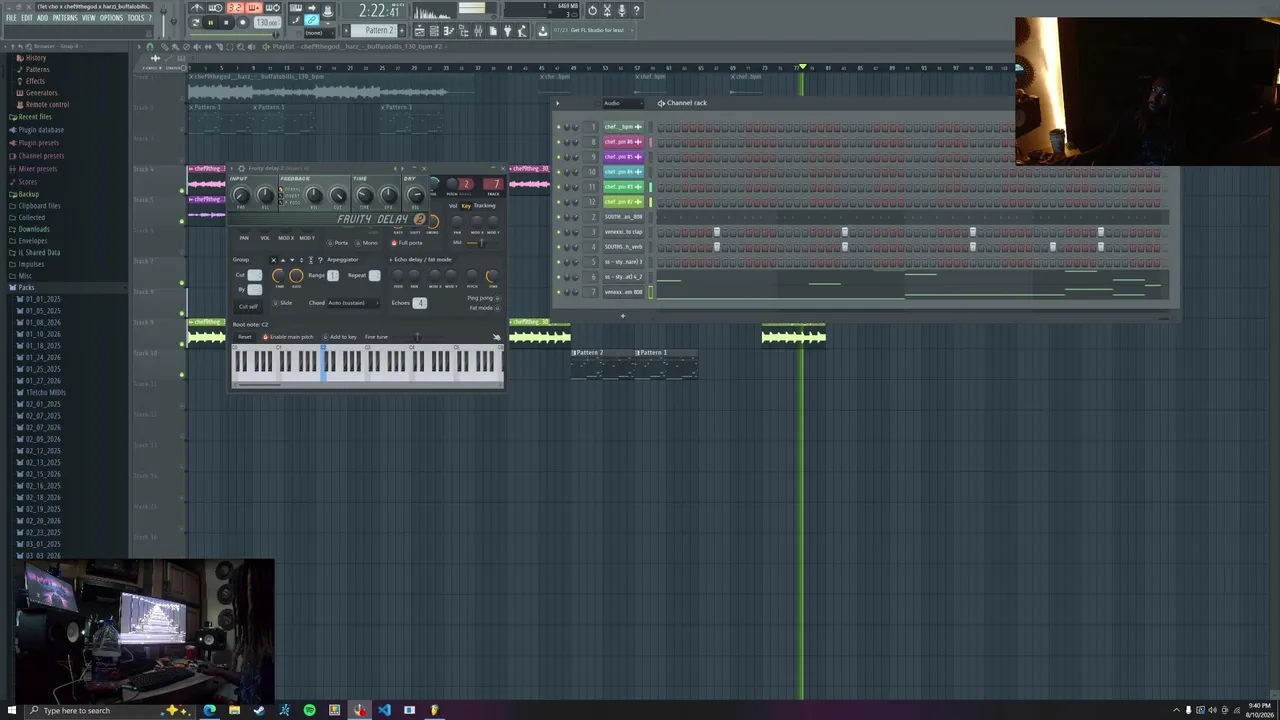Image resolution: width=1280 pixels, height=720 pixels.
Task: Open the Pattern 2 selector dropdown
Action: [375, 30]
